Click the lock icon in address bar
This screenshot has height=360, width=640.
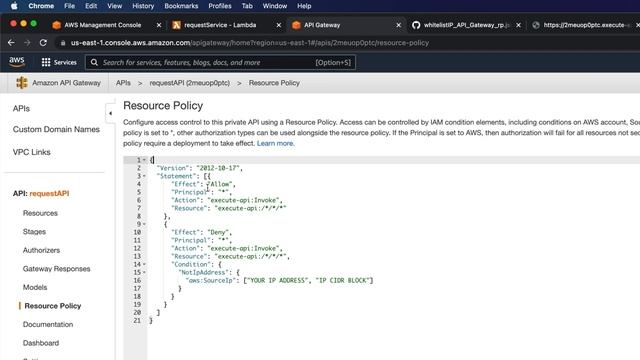pyautogui.click(x=63, y=43)
